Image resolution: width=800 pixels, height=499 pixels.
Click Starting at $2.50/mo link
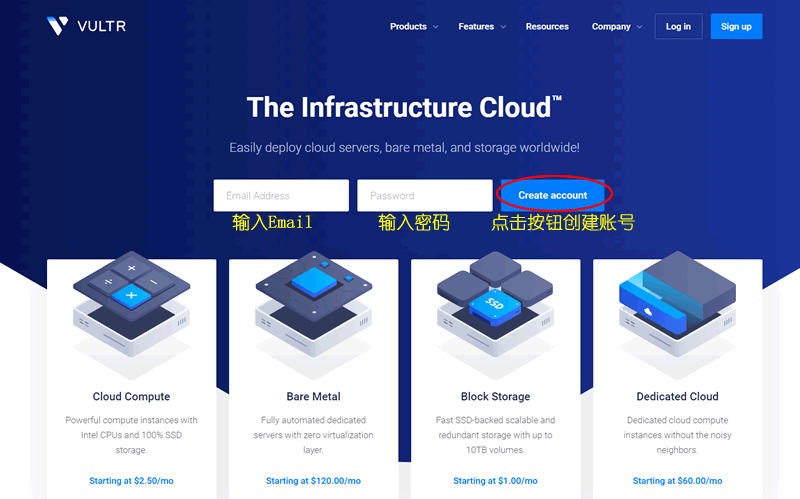[131, 481]
